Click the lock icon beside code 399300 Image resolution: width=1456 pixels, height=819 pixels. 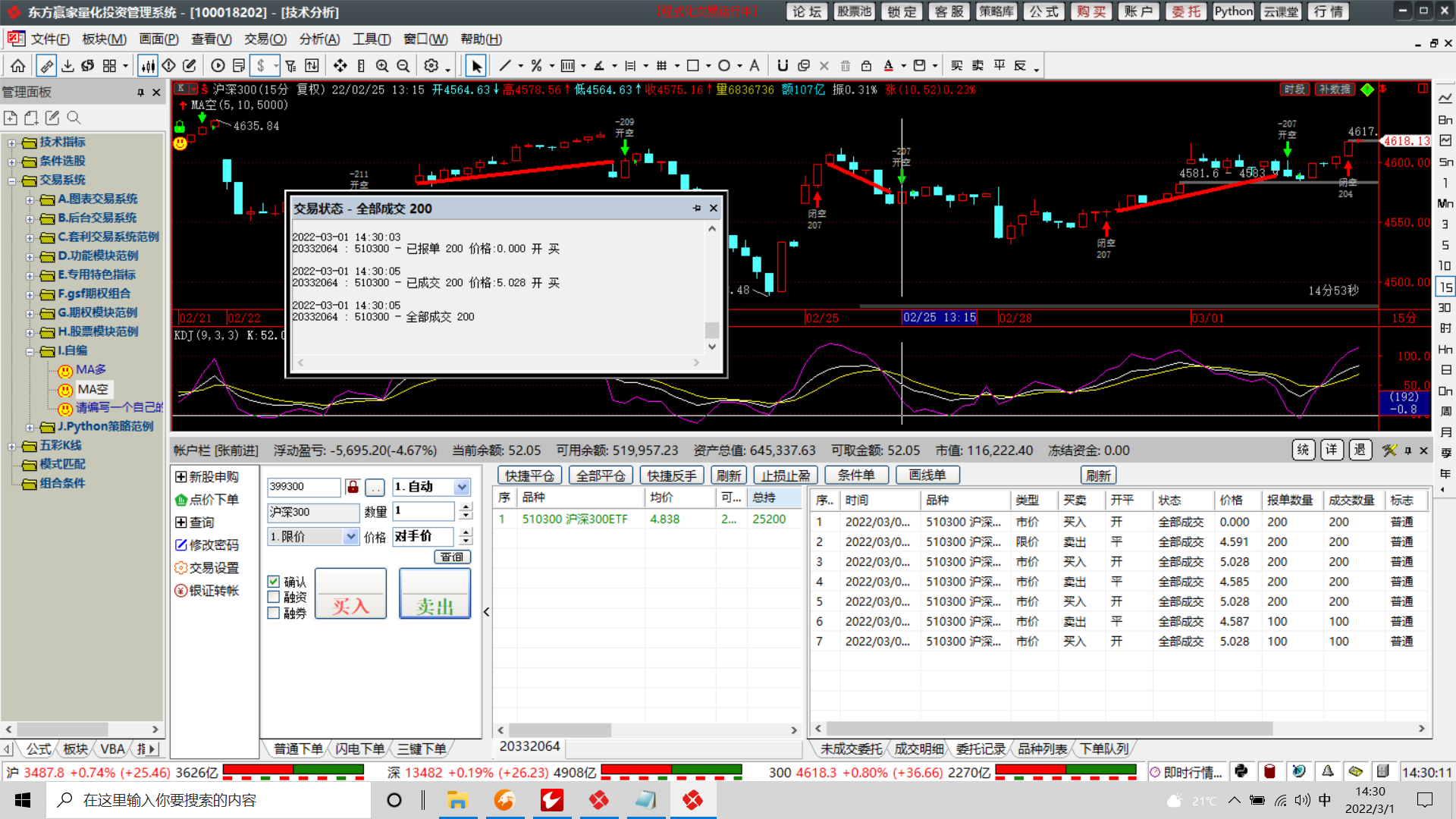click(353, 487)
